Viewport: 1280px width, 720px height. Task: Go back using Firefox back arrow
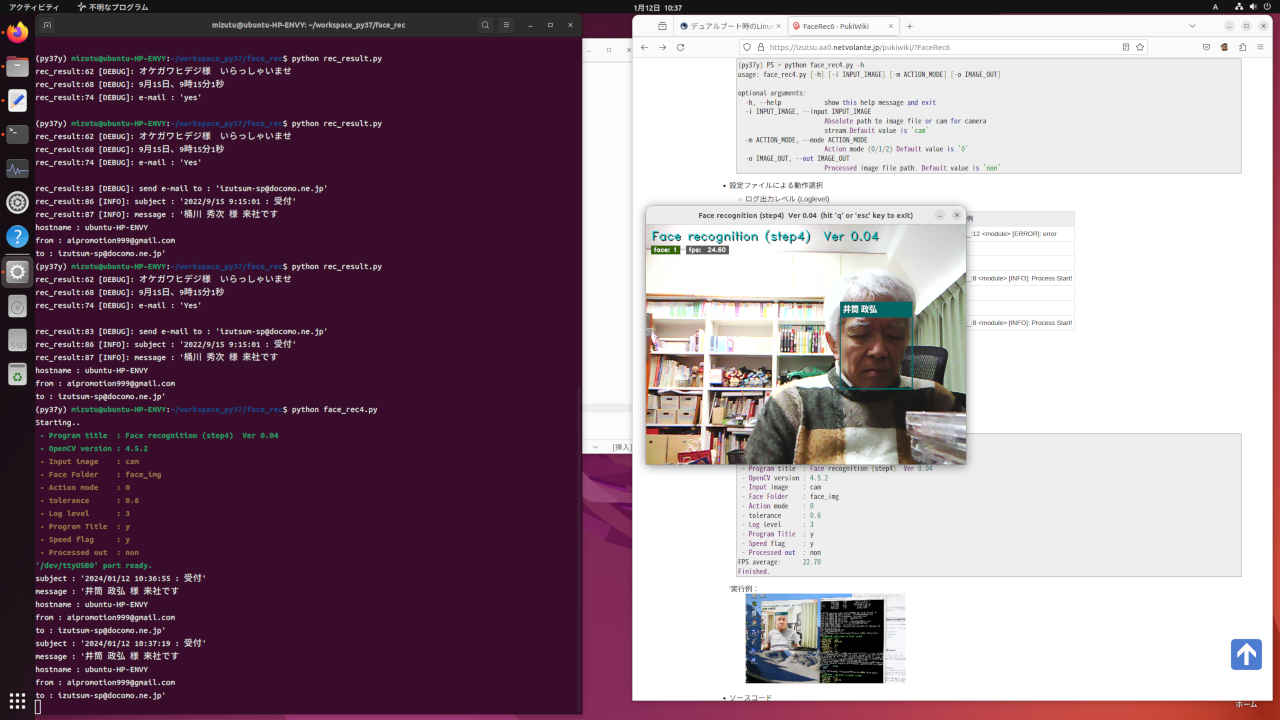click(x=645, y=47)
